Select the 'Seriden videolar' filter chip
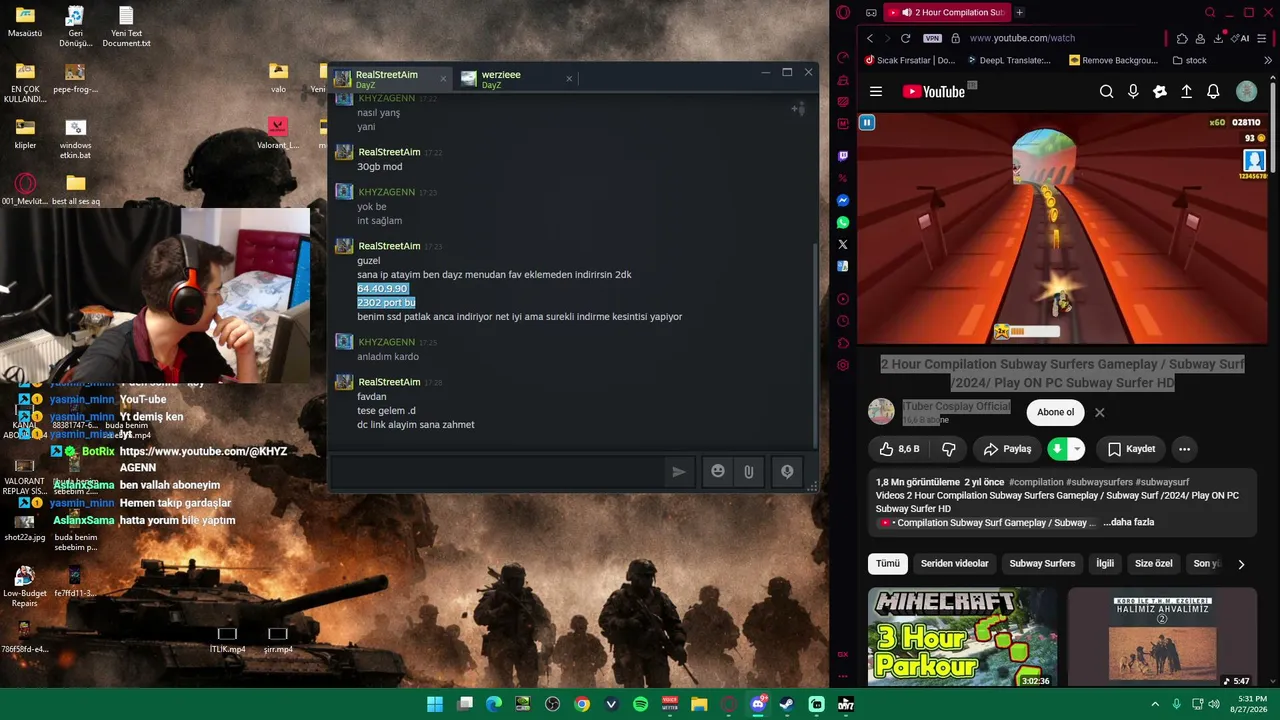This screenshot has width=1280, height=720. (954, 564)
